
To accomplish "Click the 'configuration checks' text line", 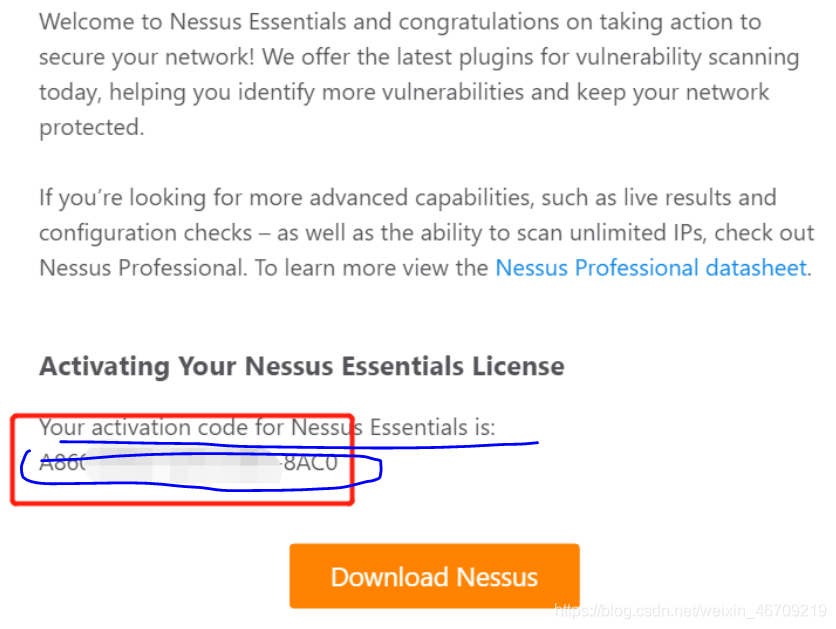I will (x=146, y=233).
